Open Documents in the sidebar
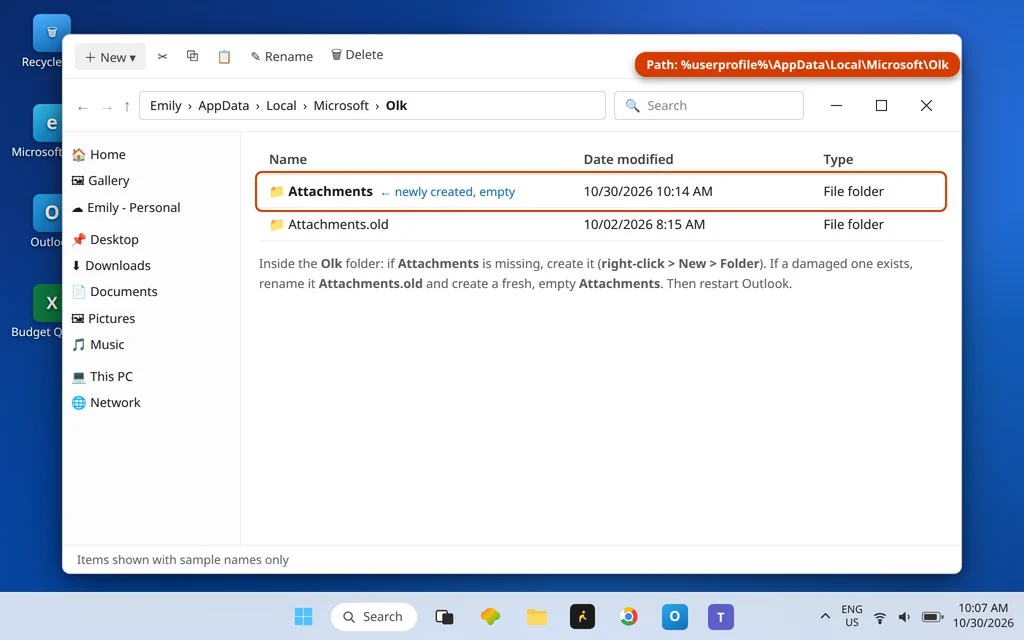Image resolution: width=1024 pixels, height=640 pixels. point(115,292)
